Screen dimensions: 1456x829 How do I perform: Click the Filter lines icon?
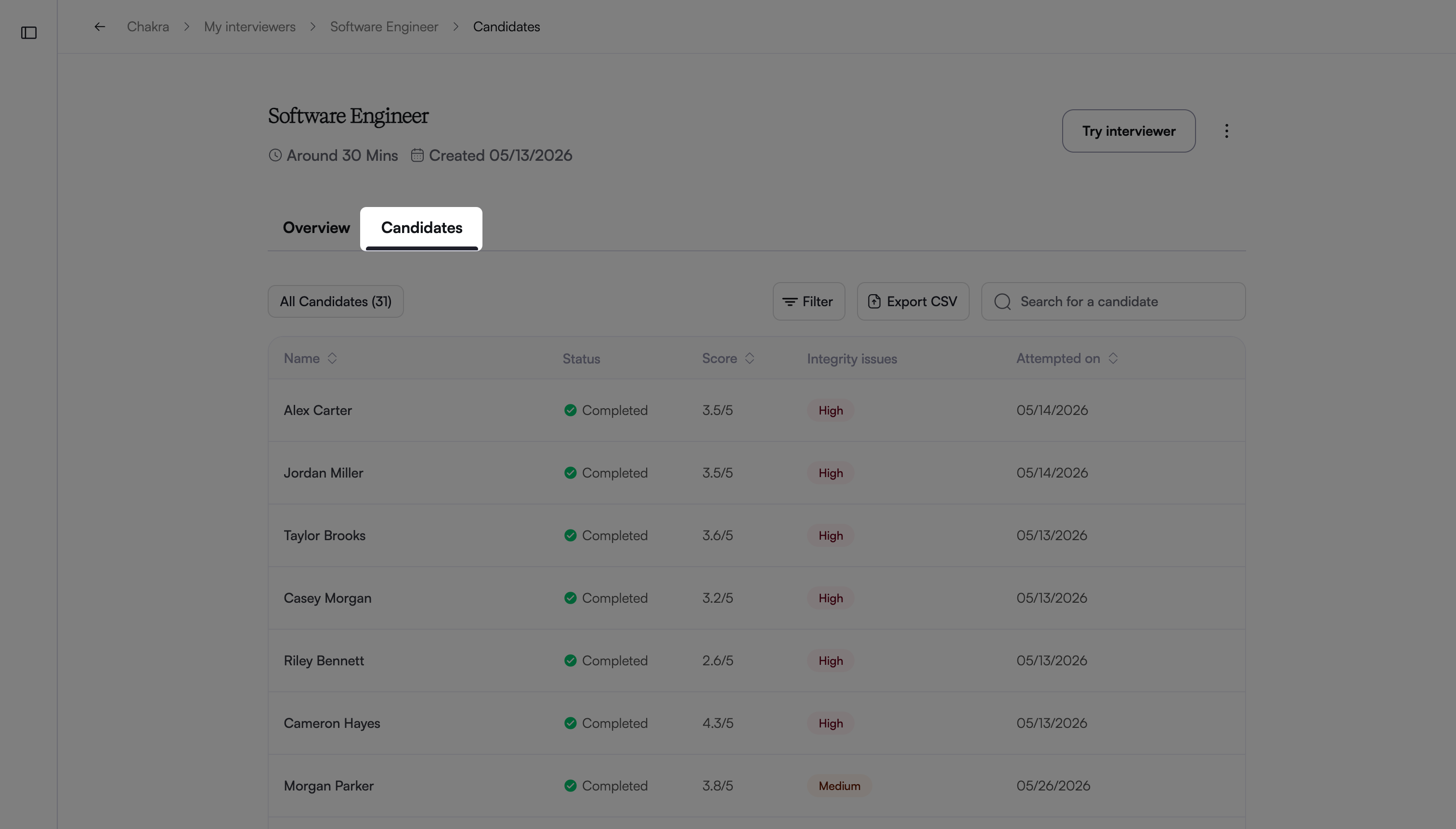coord(790,302)
